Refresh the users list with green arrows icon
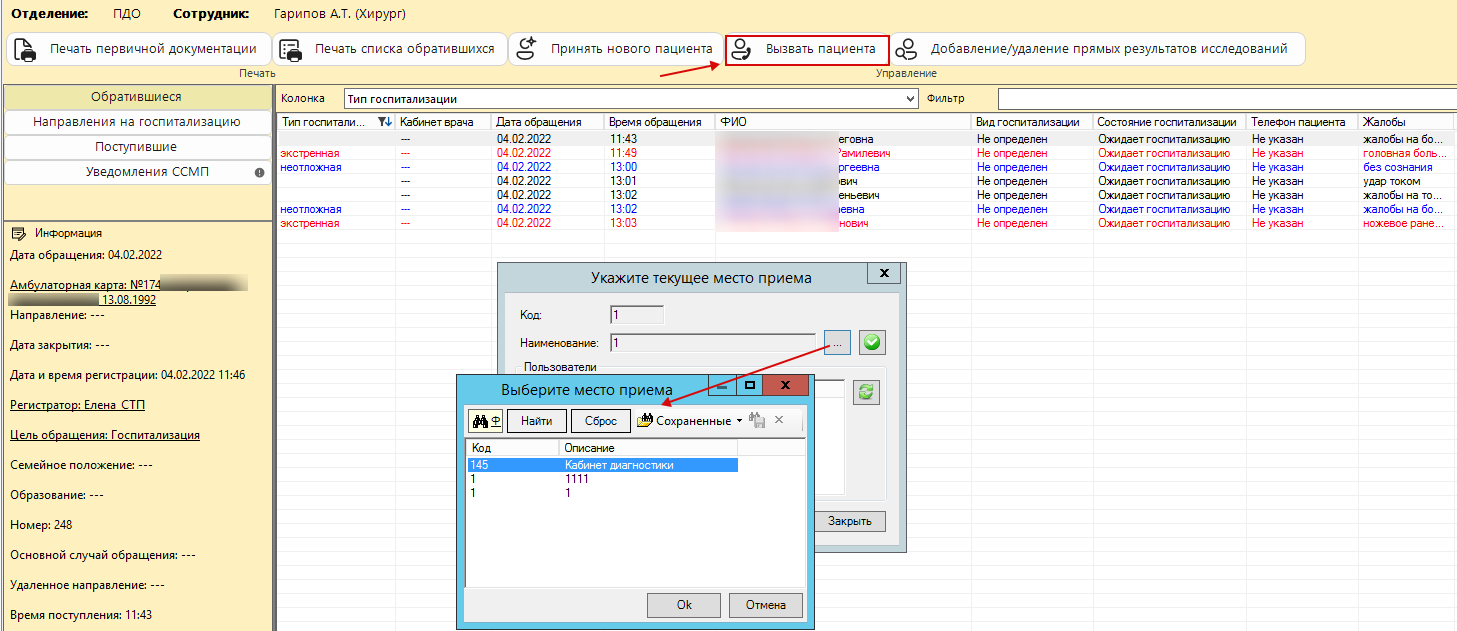Screen dimensions: 1457x631 pyautogui.click(x=866, y=392)
